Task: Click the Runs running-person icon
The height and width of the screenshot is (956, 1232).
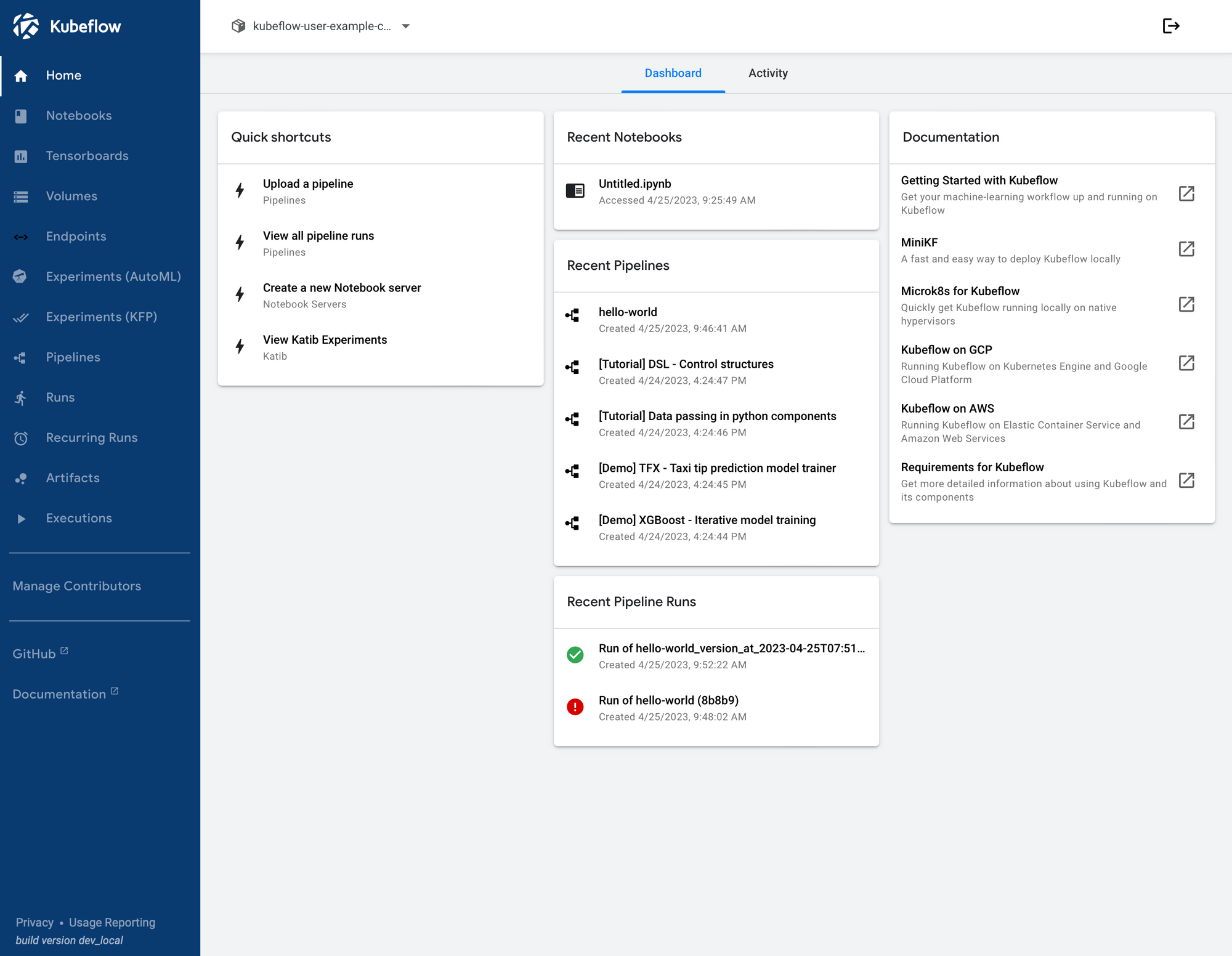Action: tap(21, 398)
